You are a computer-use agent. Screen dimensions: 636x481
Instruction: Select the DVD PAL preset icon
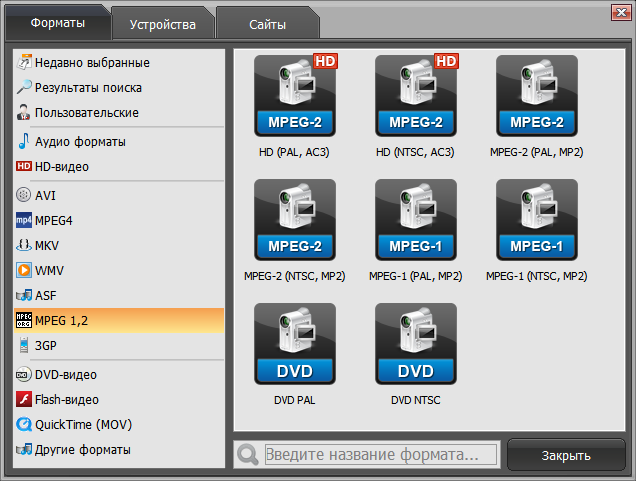(295, 344)
